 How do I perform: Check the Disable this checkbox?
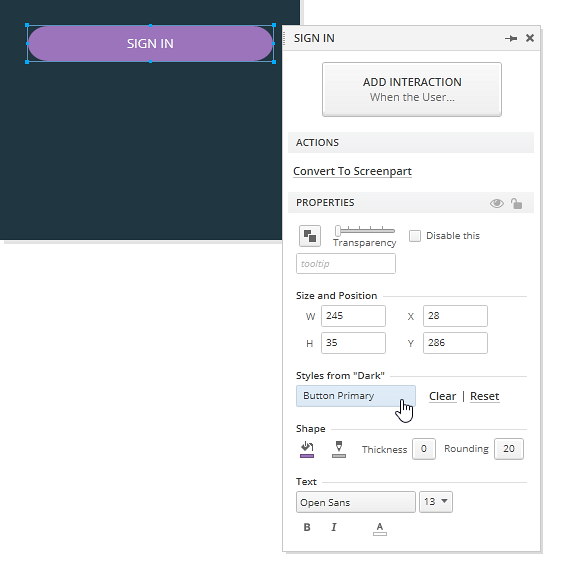point(415,236)
